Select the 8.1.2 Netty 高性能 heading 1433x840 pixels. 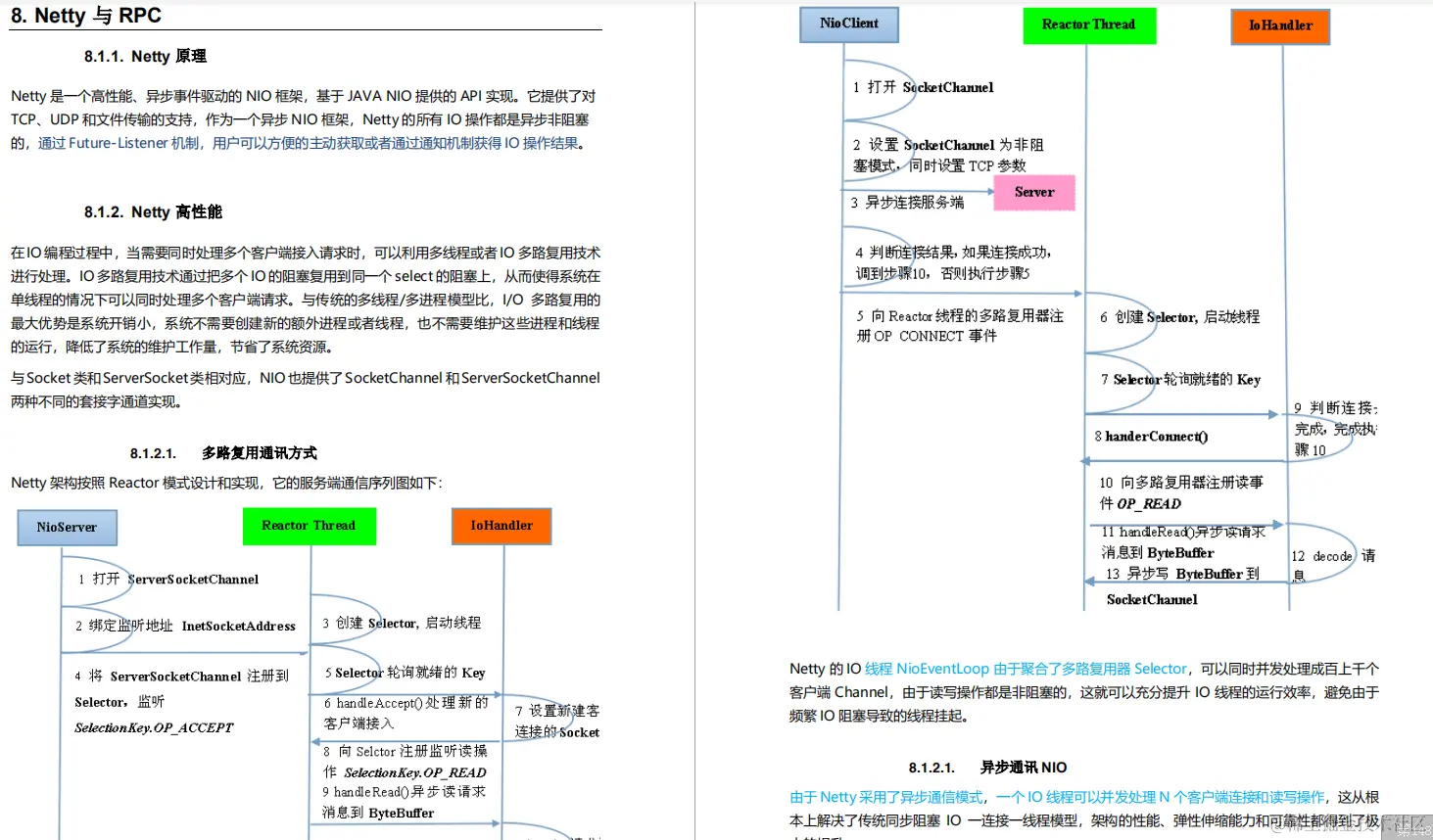click(x=150, y=211)
